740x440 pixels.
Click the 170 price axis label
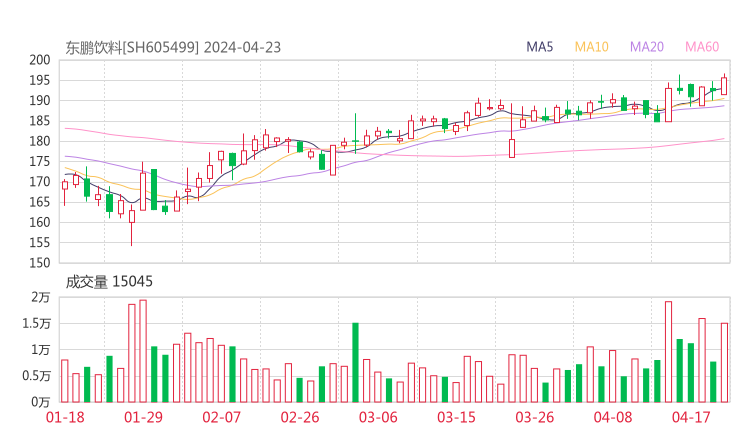click(40, 182)
